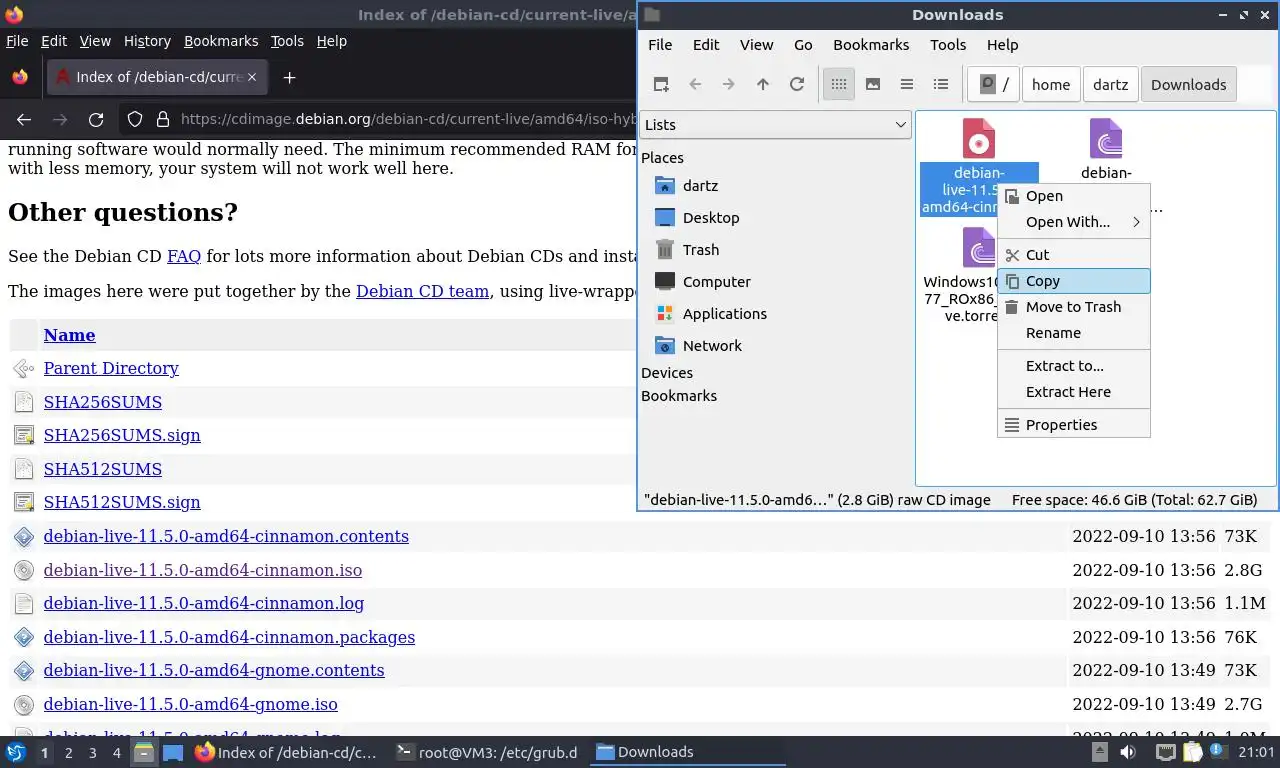Download debian-live cinnamon.iso link
Viewport: 1280px width, 768px height.
203,570
